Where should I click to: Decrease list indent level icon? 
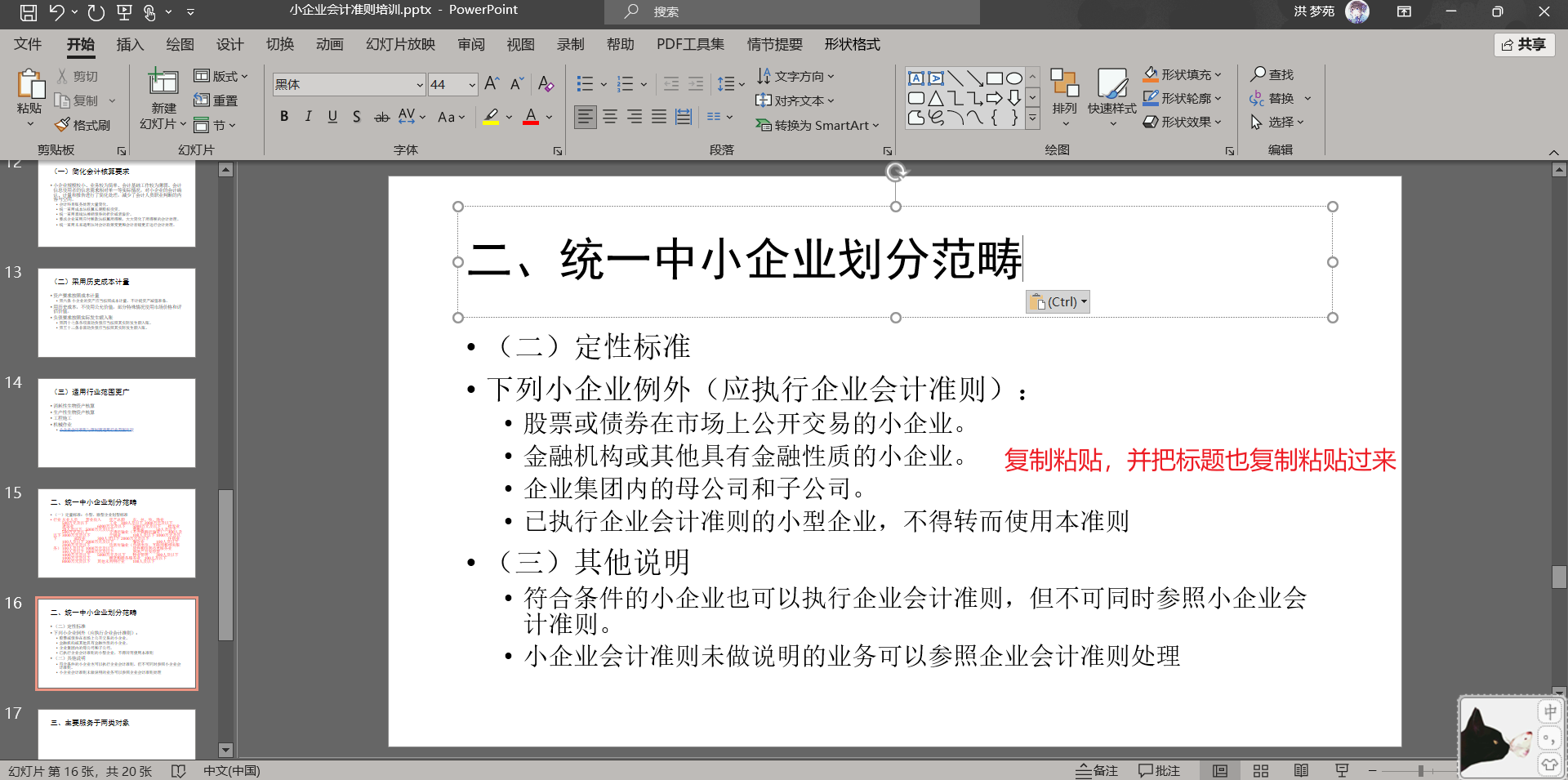671,84
